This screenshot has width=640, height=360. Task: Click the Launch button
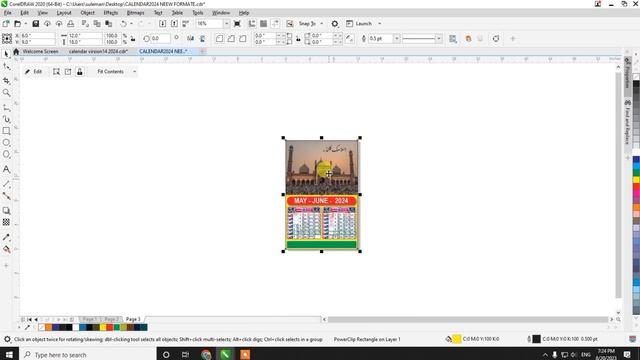point(359,24)
